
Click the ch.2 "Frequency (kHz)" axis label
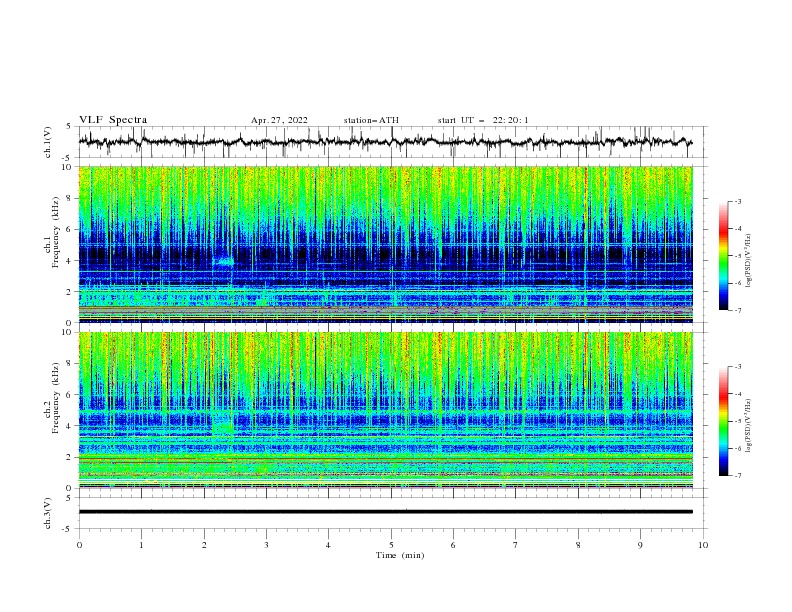pos(56,398)
